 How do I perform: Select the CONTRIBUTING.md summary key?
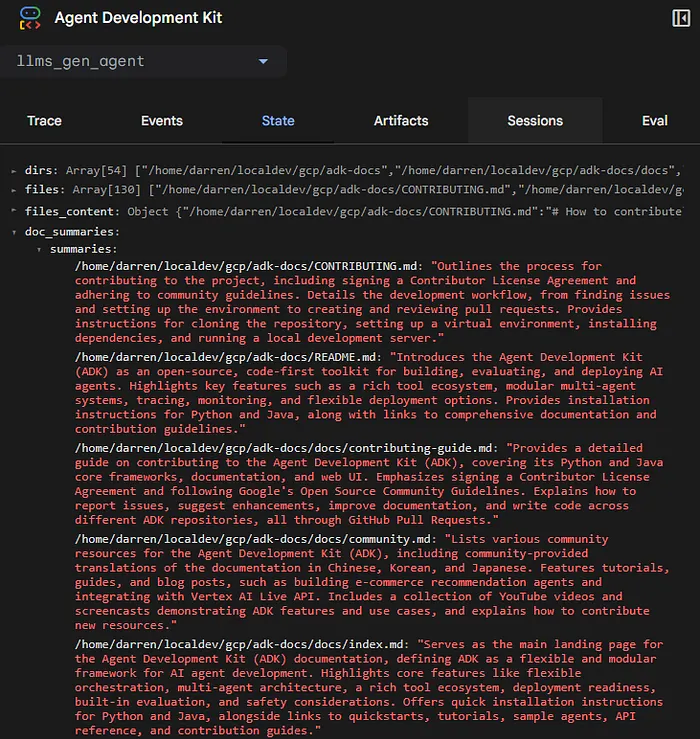click(248, 266)
